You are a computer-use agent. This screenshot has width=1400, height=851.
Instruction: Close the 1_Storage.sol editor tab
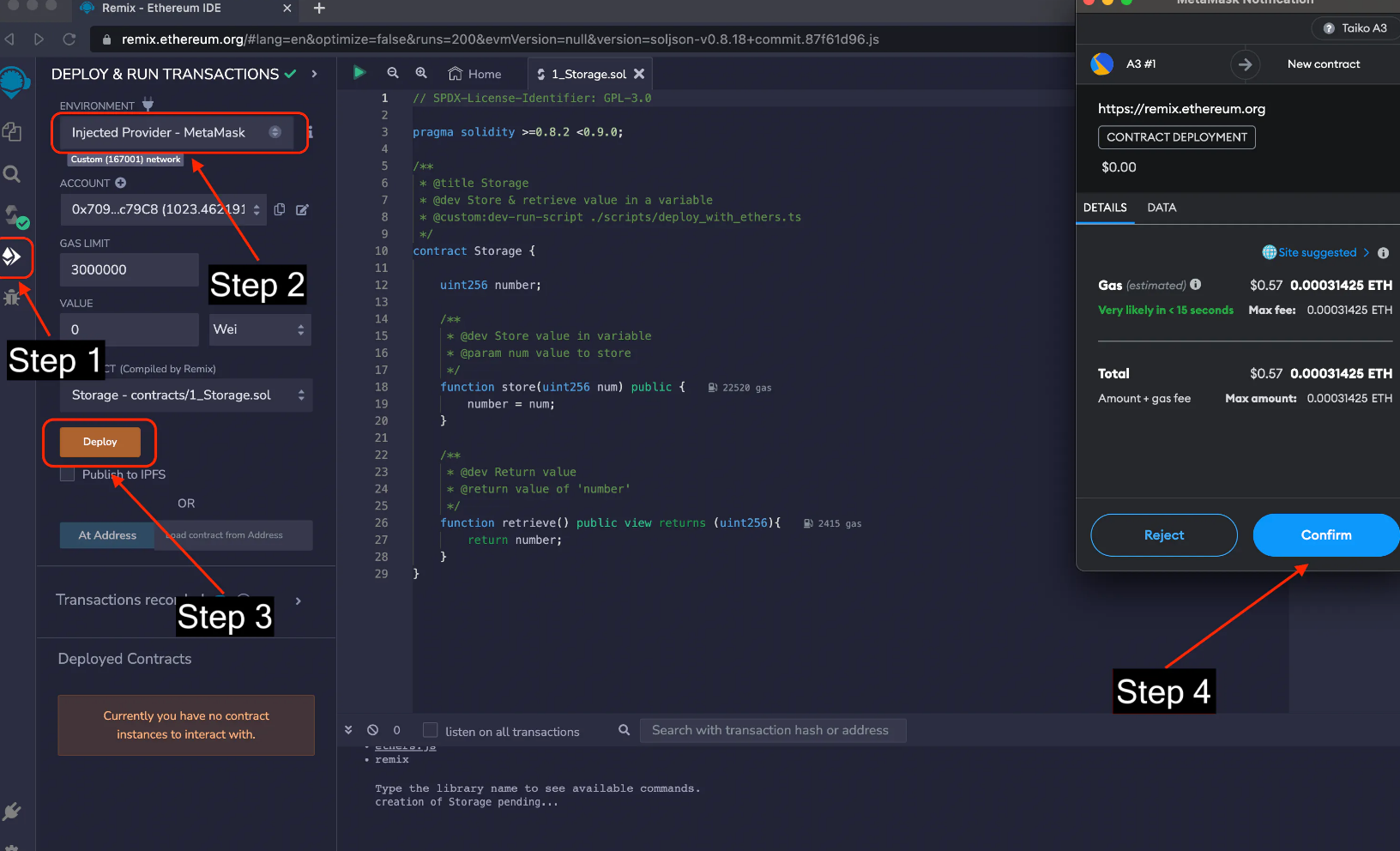pos(639,74)
